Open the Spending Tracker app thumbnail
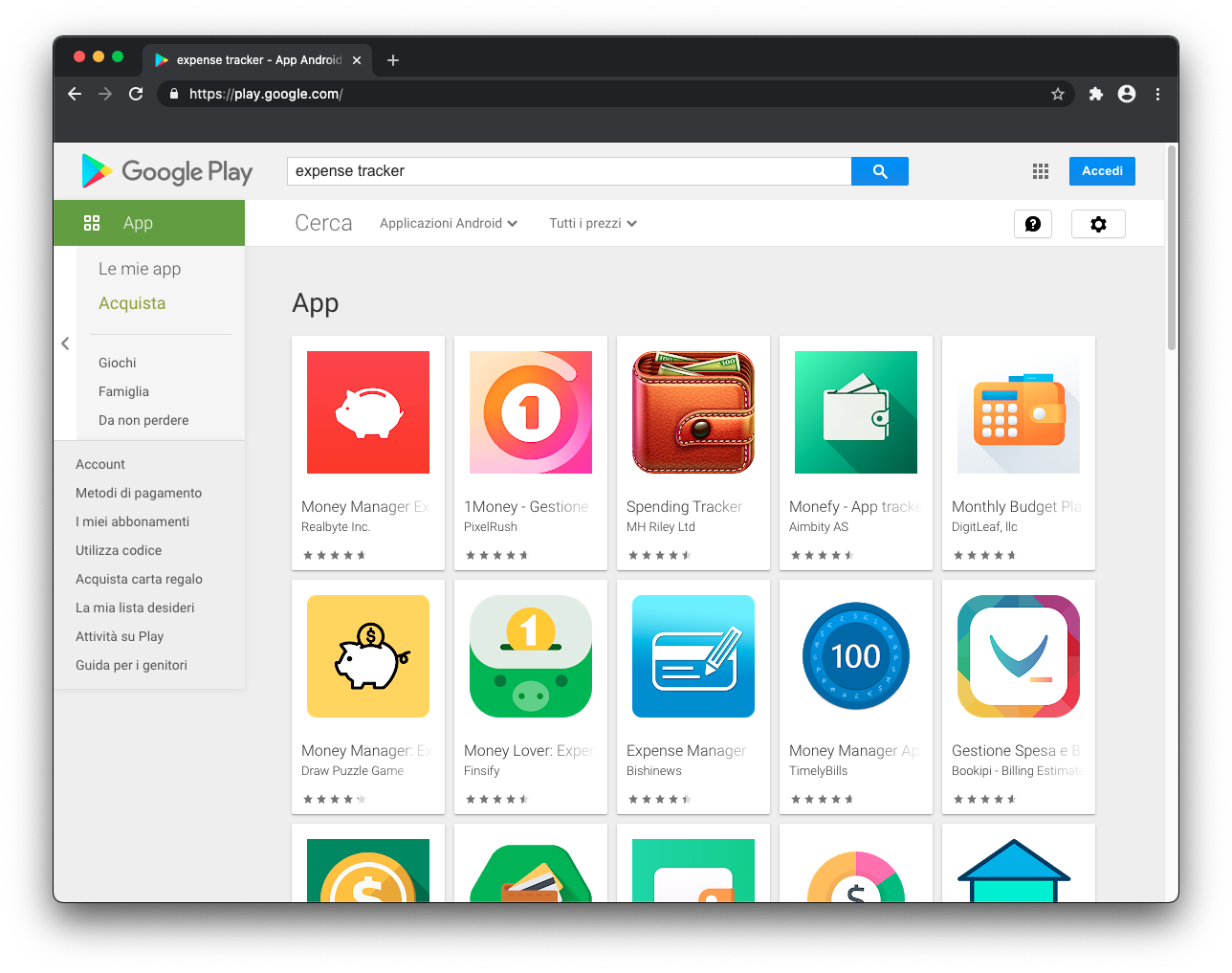Screen dimensions: 1232x973 693,412
